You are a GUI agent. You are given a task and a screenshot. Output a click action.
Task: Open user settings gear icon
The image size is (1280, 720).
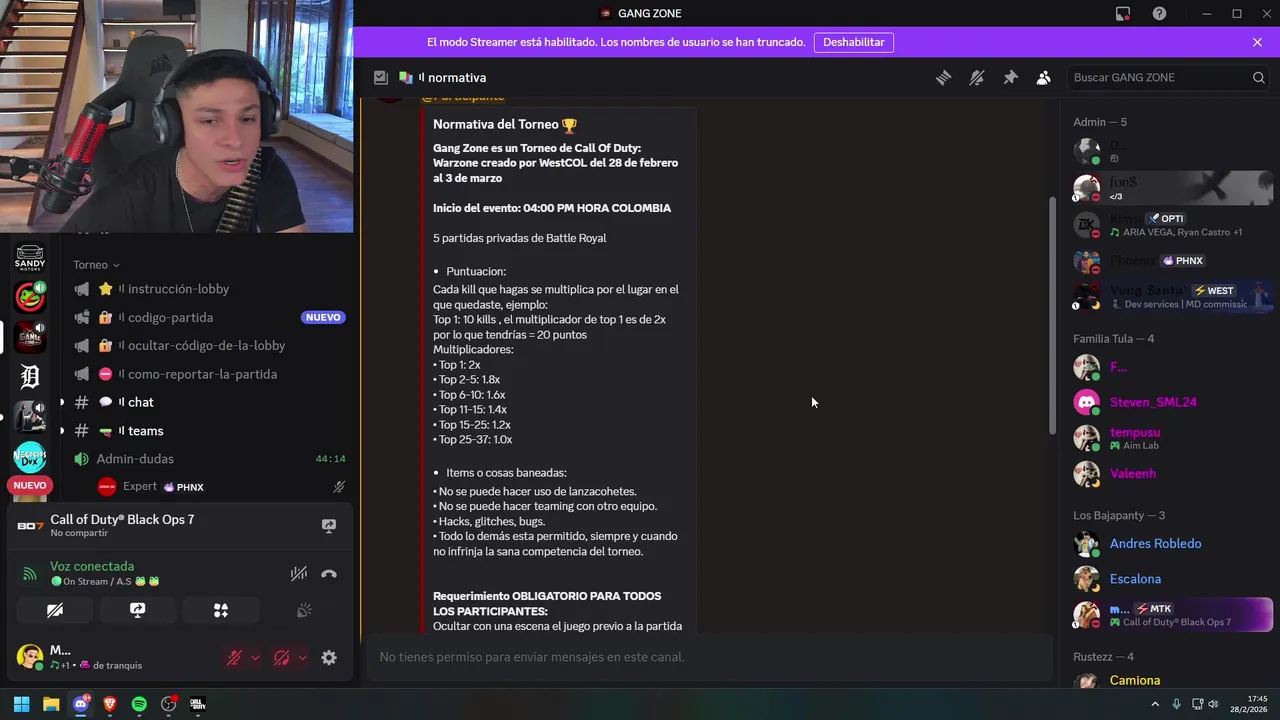[329, 658]
